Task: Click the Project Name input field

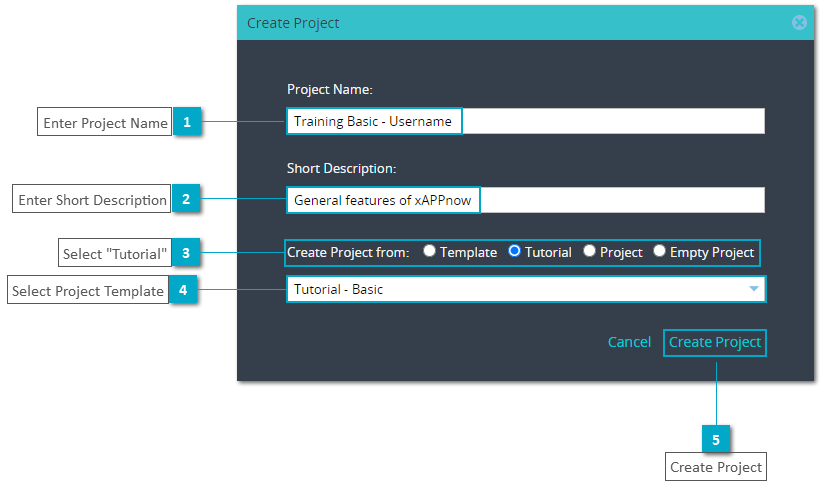Action: click(x=525, y=121)
